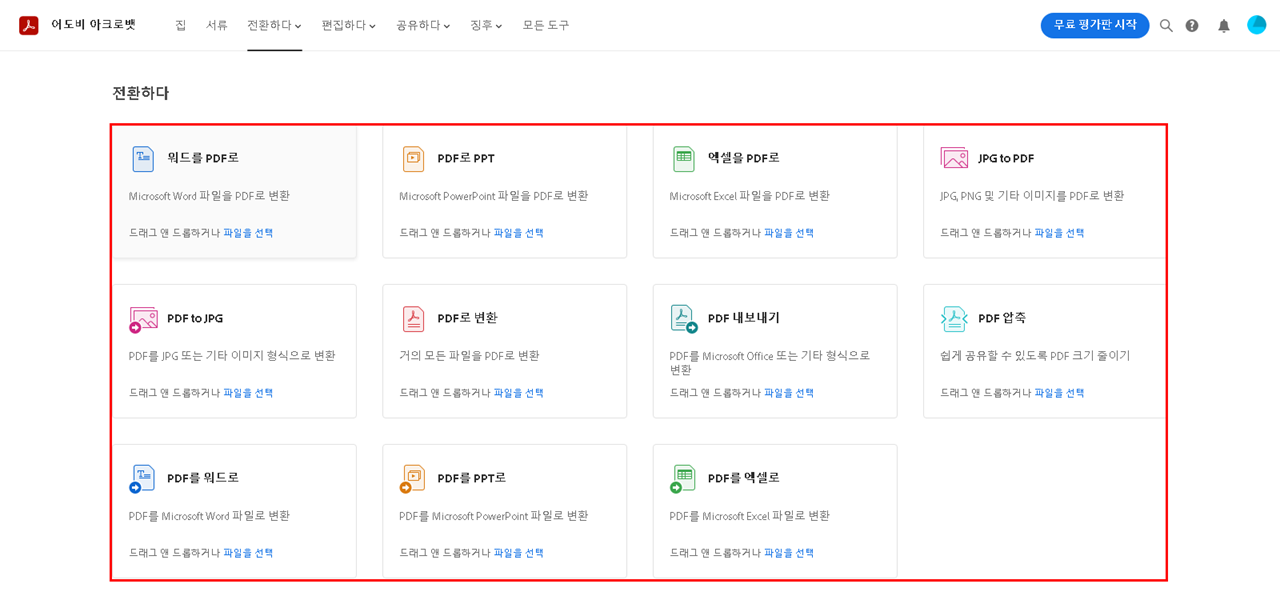Select the JPG to PDF title

[x=1006, y=158]
